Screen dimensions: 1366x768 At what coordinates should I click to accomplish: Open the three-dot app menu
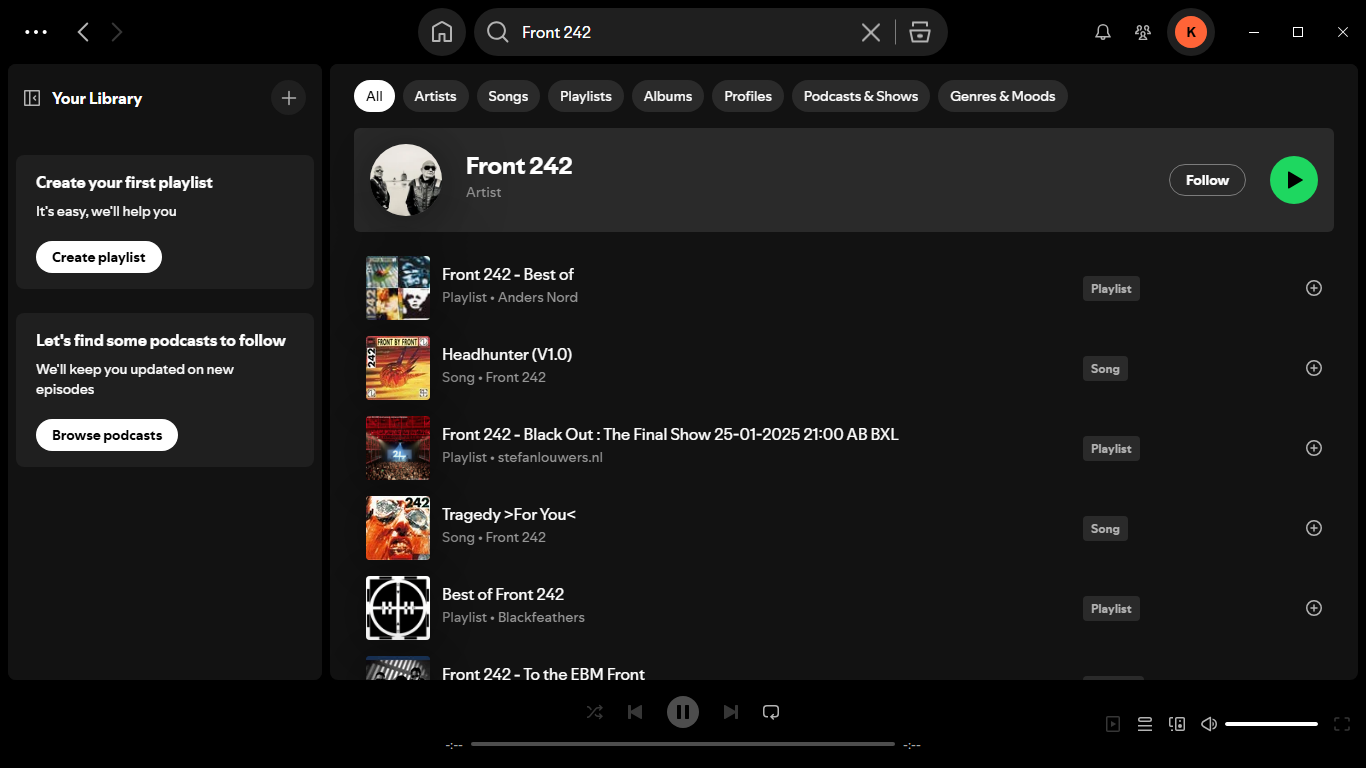[x=36, y=32]
